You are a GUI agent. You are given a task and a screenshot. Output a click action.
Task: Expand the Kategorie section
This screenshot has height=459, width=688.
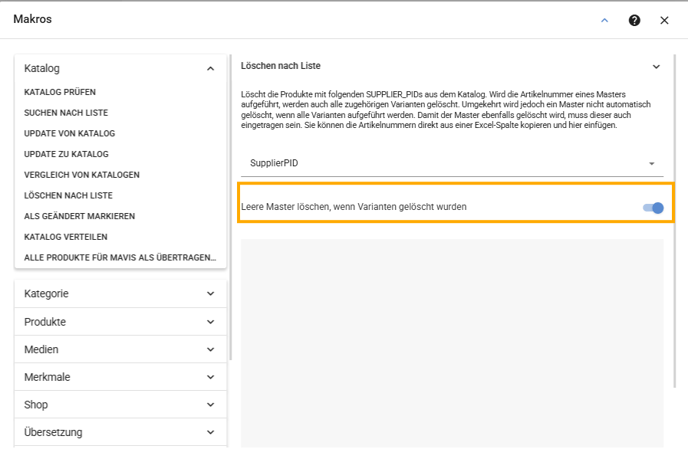tap(120, 294)
